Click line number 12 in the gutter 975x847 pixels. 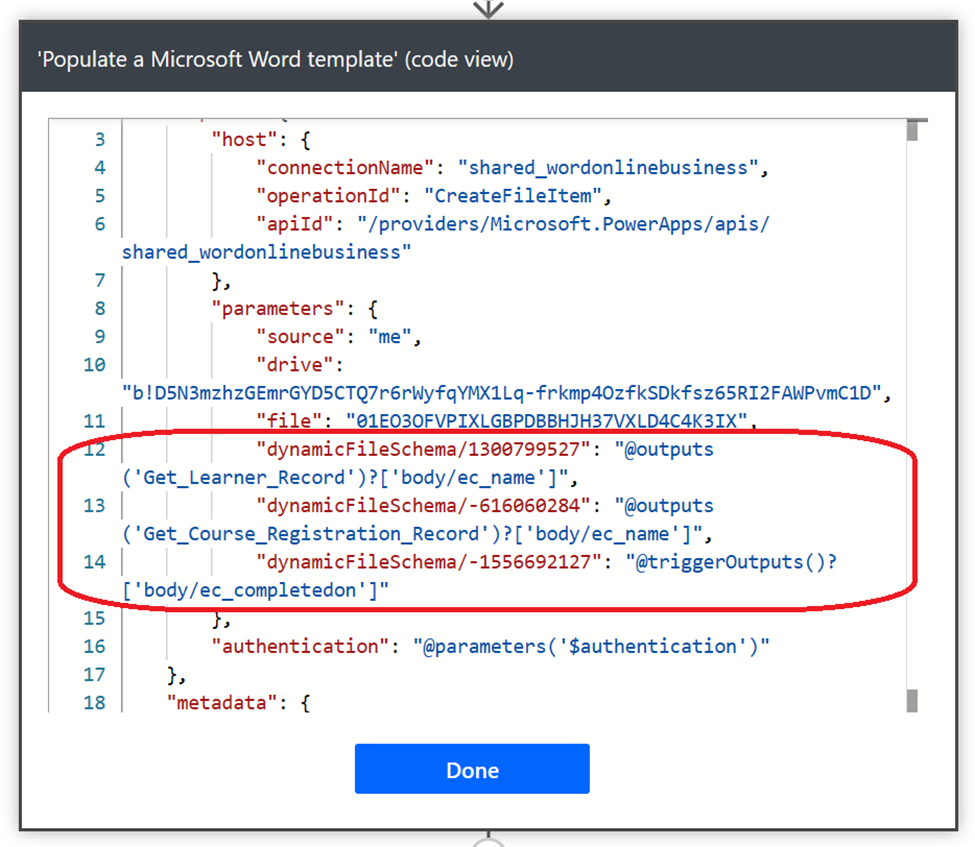pos(95,449)
